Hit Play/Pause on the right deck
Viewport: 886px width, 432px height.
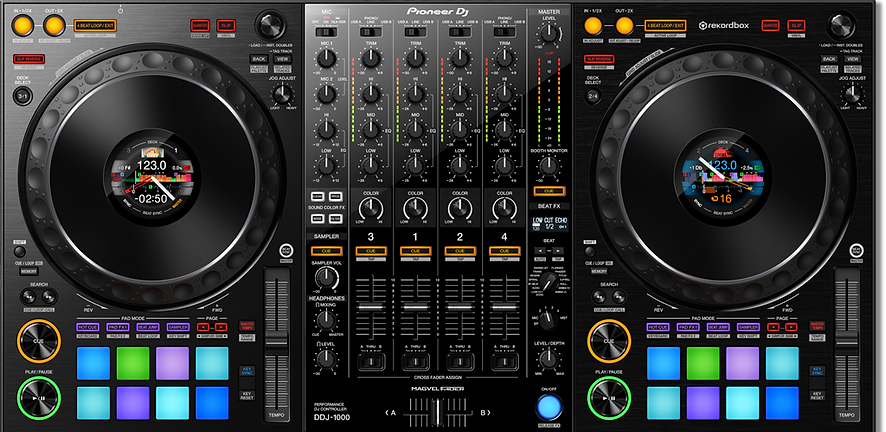tap(609, 397)
